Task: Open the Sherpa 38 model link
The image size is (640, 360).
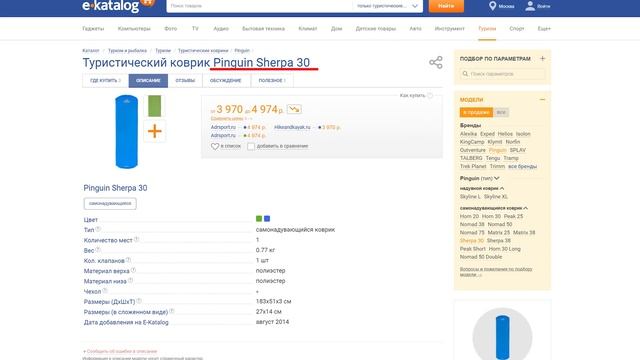Action: pos(499,240)
